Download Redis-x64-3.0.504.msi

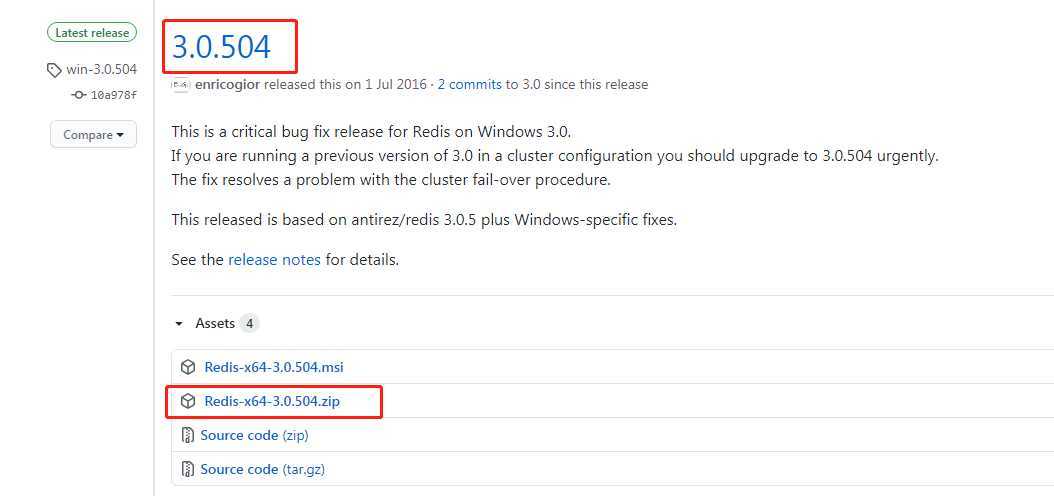click(274, 368)
